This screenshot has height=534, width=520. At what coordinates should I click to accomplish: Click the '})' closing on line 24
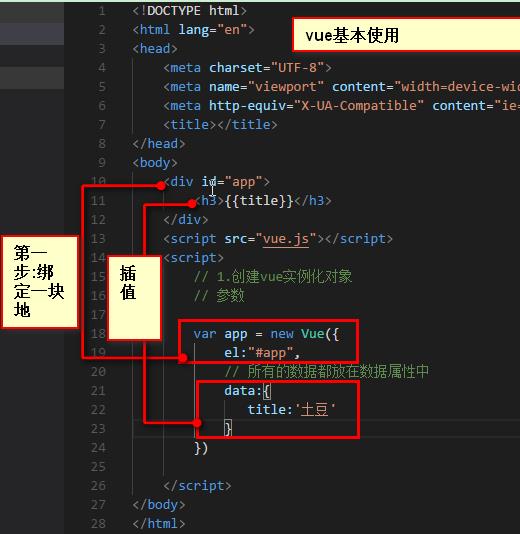[201, 448]
